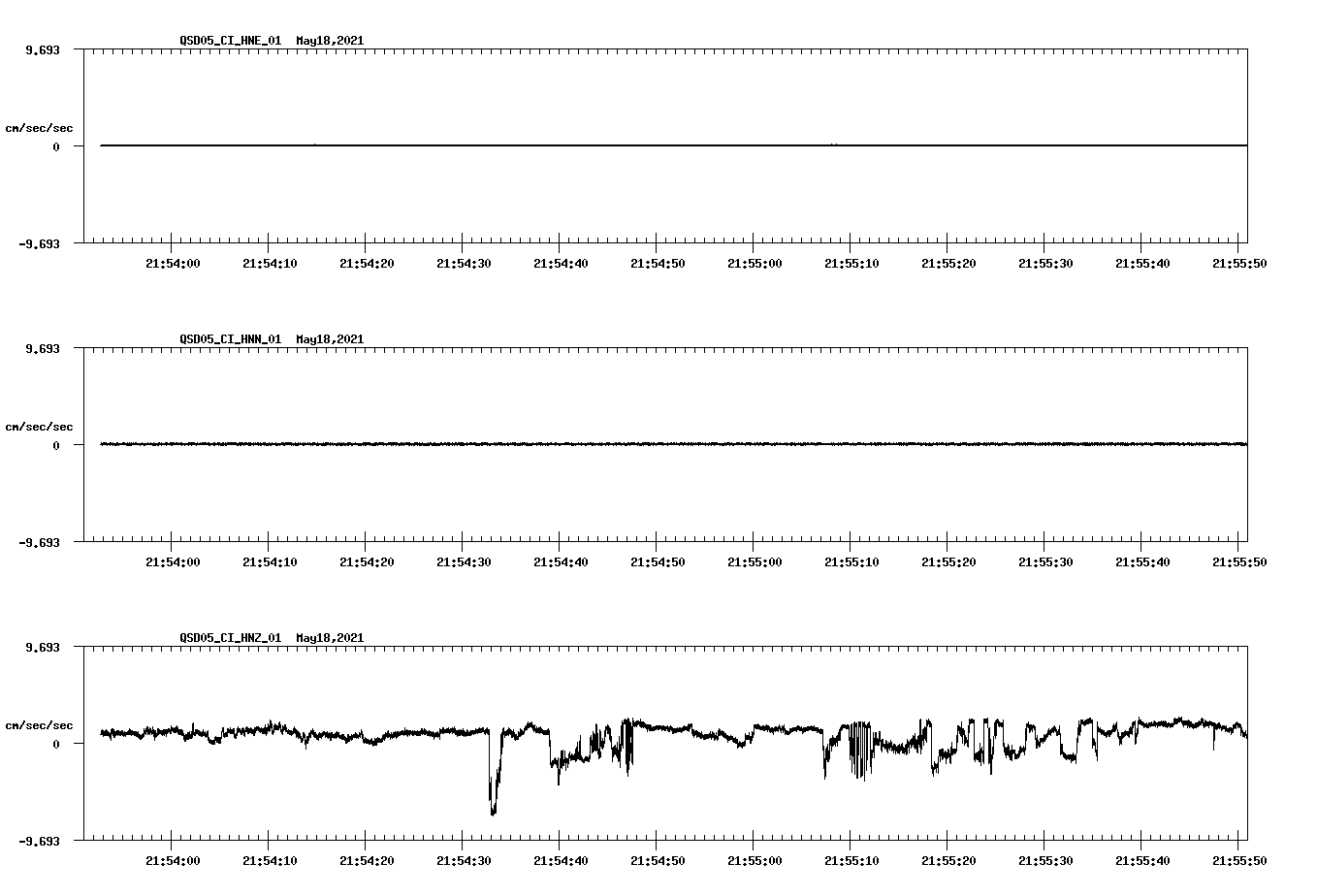
Task: Click the zero axis label of HNE plot
Action: 56,146
